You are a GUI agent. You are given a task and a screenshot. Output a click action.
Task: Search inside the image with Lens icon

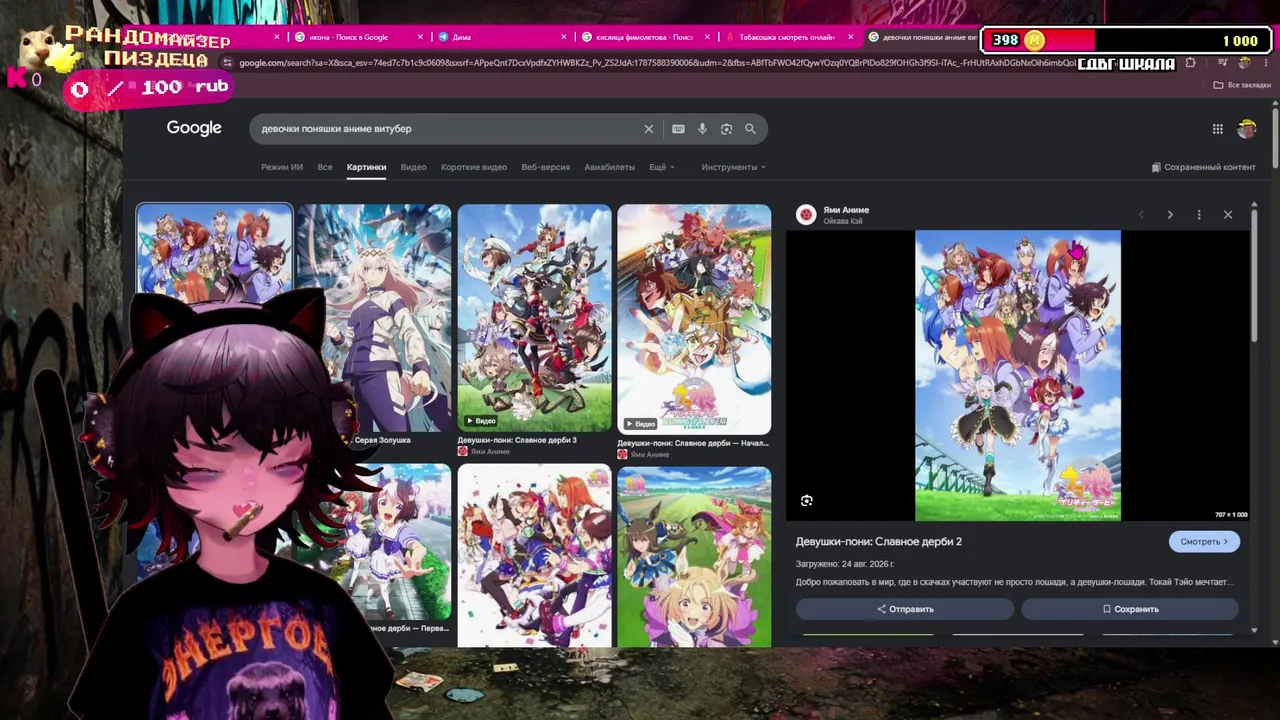pyautogui.click(x=807, y=501)
